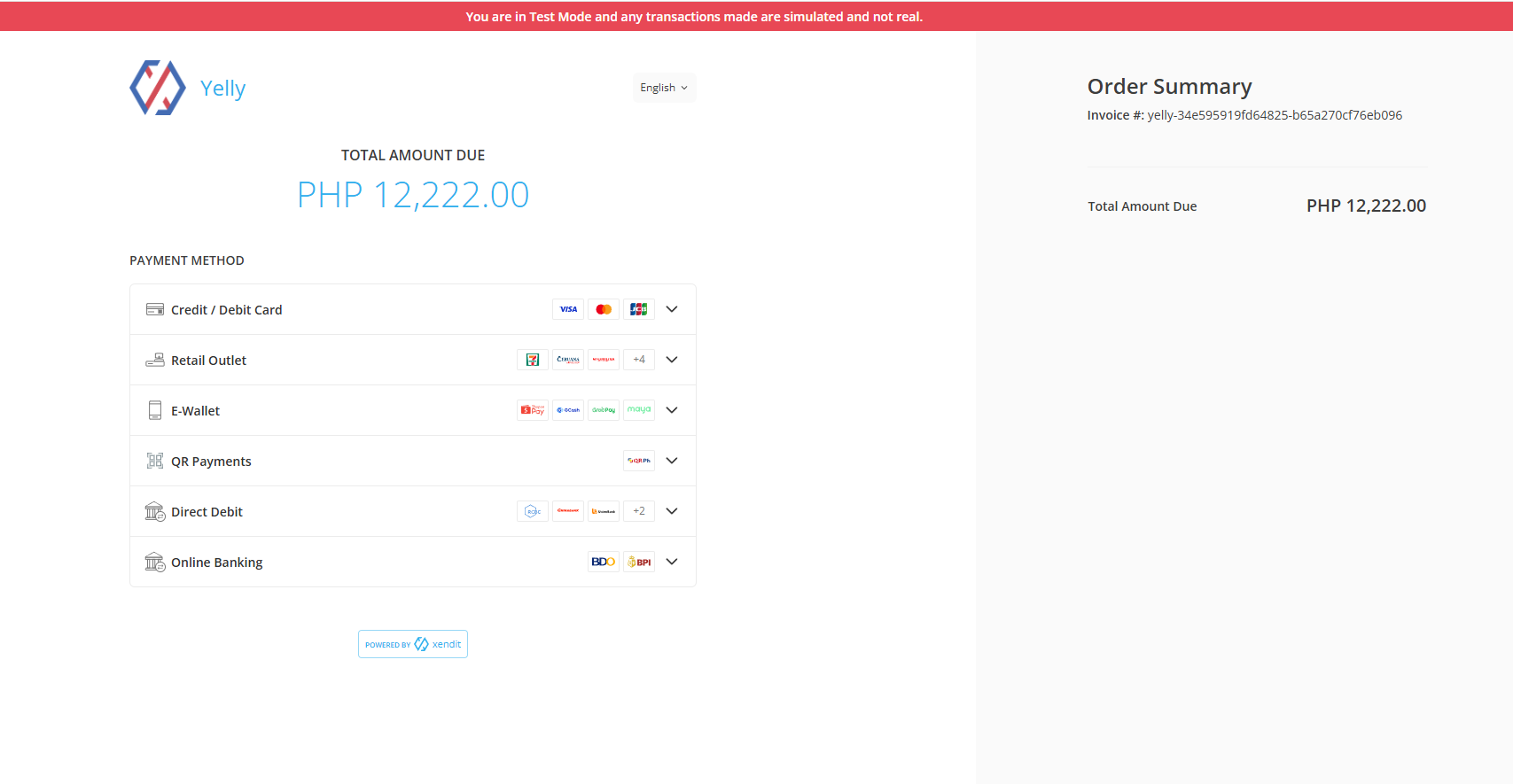1513x784 pixels.
Task: Select the QR Payments method label
Action: (x=211, y=462)
